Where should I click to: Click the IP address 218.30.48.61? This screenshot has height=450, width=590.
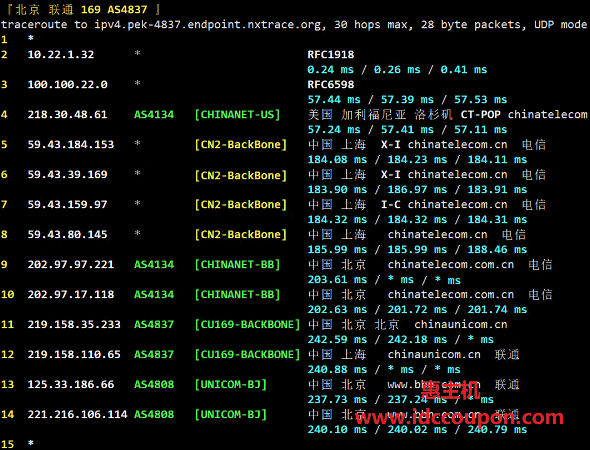point(67,114)
